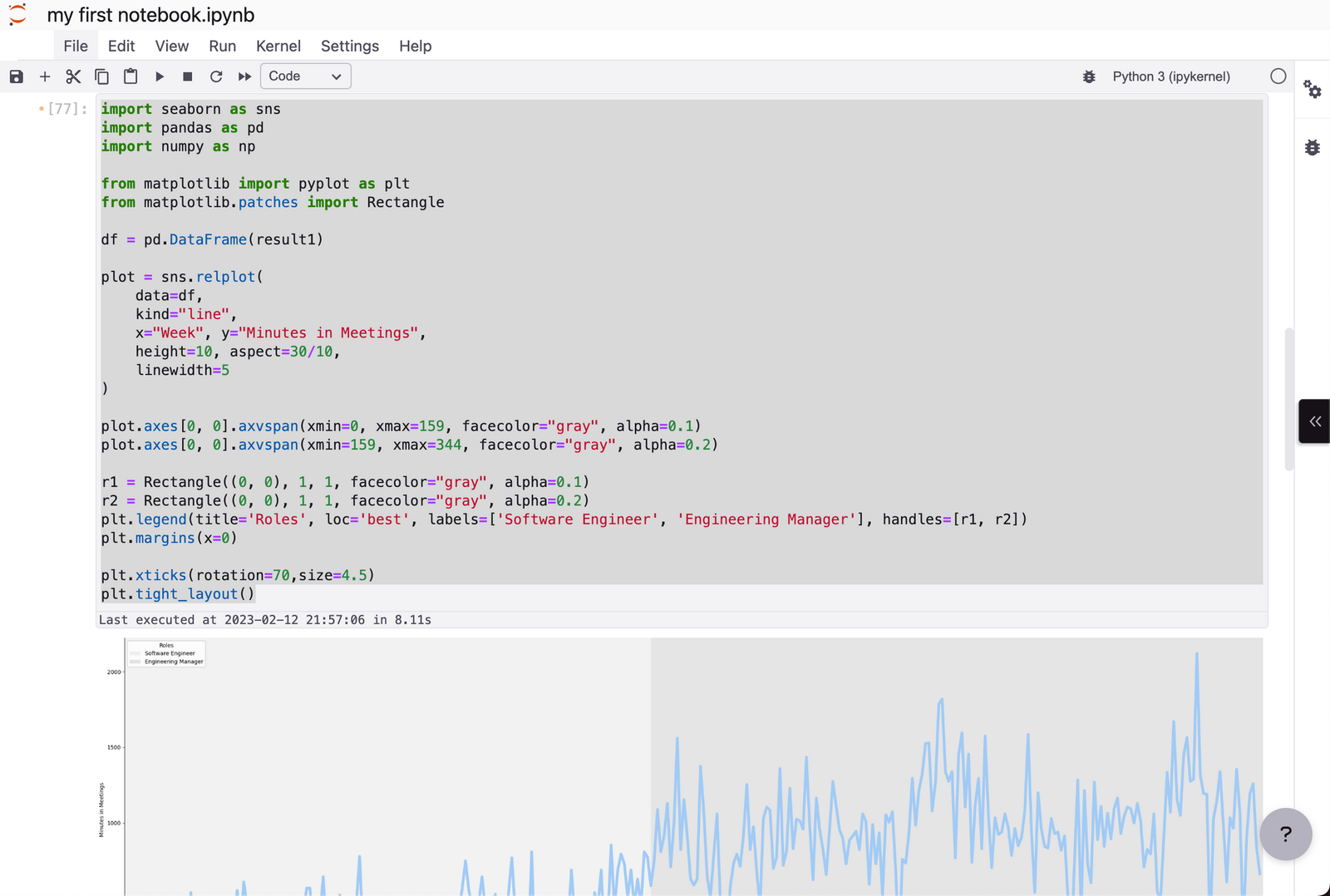The image size is (1330, 896).
Task: Enable the debugger for this notebook
Action: click(1089, 76)
